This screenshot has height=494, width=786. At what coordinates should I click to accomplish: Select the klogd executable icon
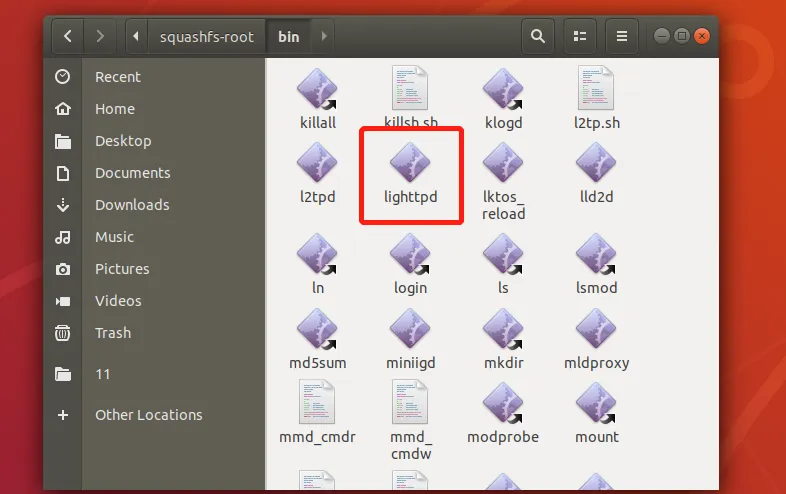pos(503,91)
